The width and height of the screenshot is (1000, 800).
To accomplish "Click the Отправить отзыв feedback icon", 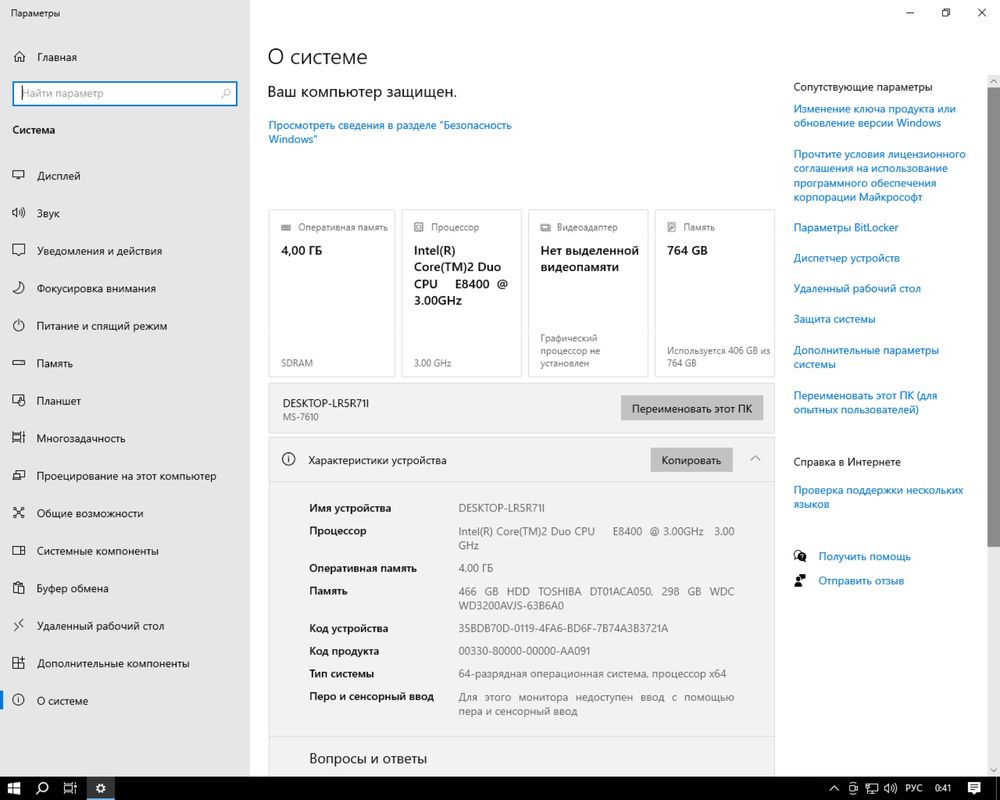I will point(800,581).
